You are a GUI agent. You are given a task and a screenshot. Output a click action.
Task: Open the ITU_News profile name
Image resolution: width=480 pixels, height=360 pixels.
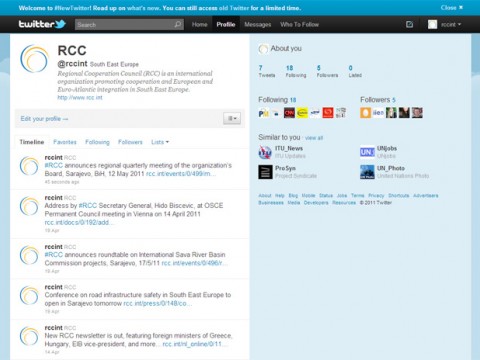coord(289,148)
